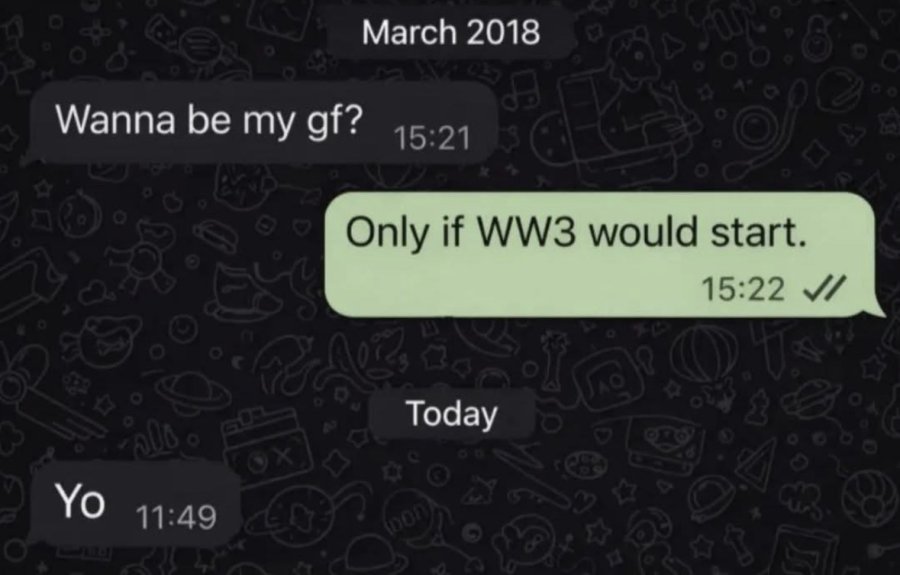Image resolution: width=900 pixels, height=575 pixels.
Task: Click the 11:49 timestamp
Action: 176,517
